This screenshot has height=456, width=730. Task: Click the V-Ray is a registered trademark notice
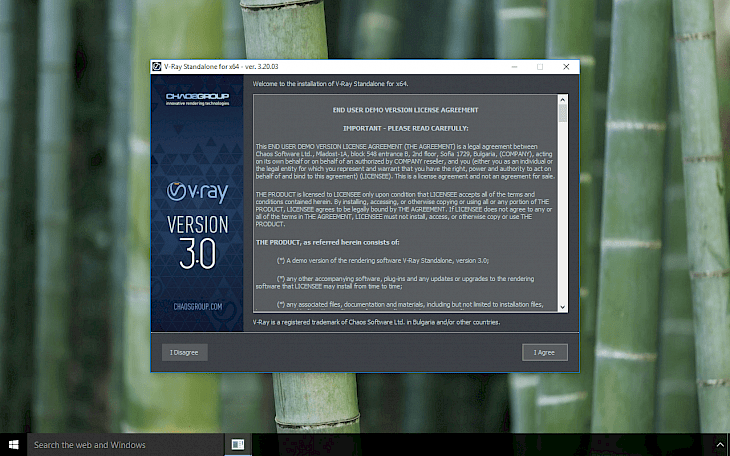376,322
